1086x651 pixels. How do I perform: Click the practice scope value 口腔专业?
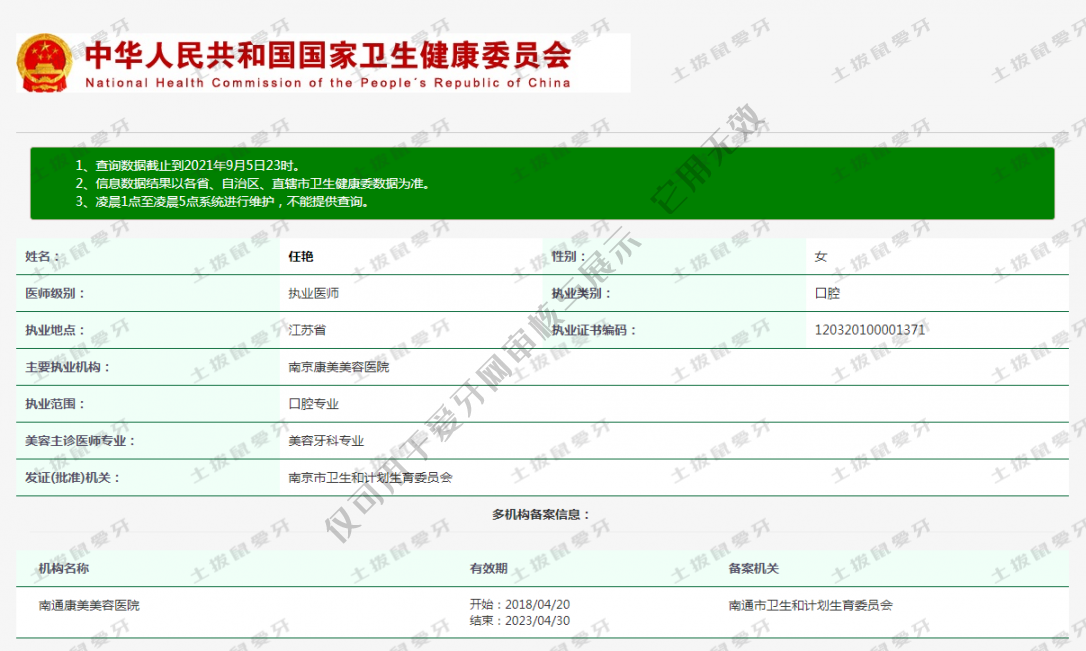[314, 404]
